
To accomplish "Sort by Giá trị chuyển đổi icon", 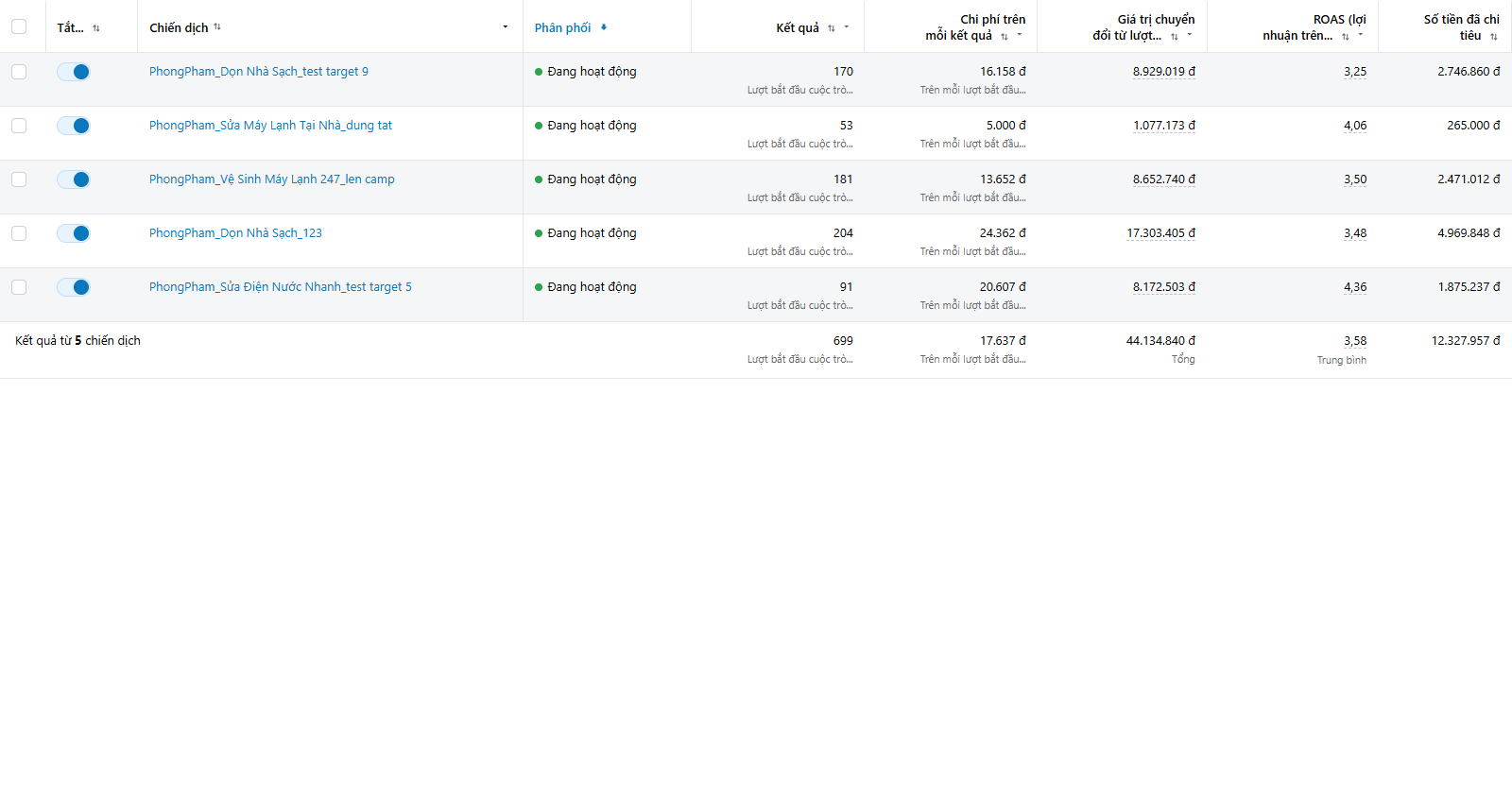I will click(x=1175, y=36).
